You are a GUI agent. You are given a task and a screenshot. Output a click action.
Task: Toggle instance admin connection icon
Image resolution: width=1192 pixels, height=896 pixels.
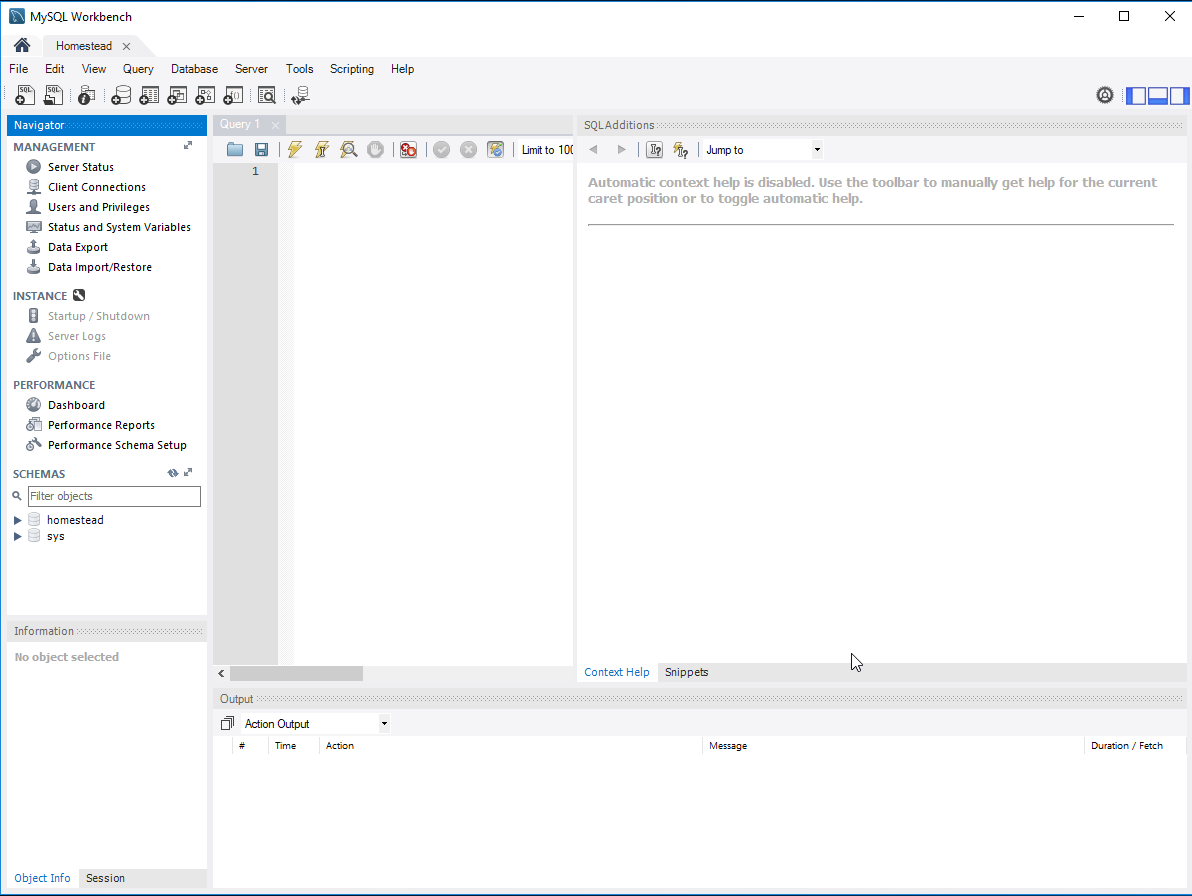point(79,295)
